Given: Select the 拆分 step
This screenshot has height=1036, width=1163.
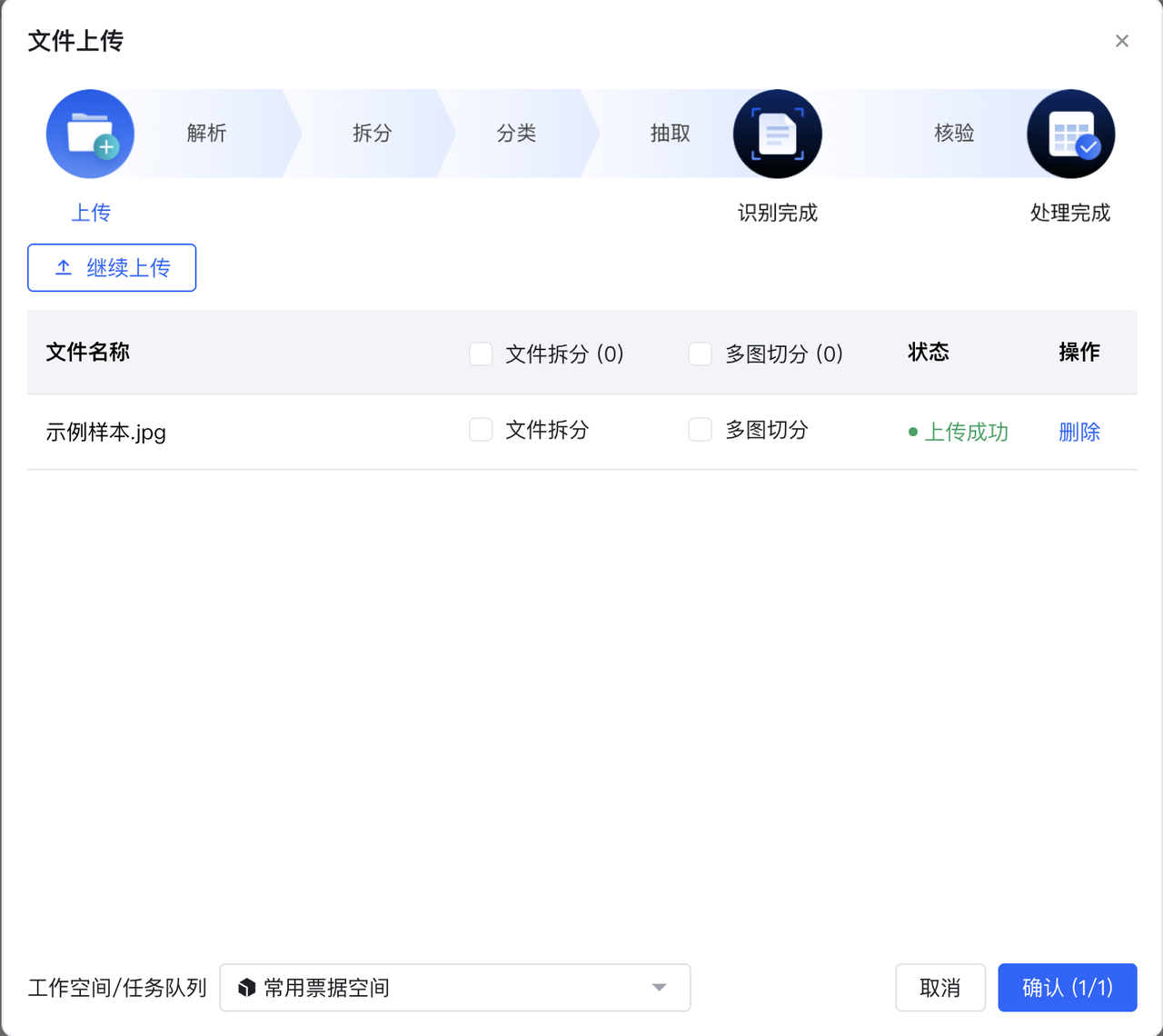Looking at the screenshot, I should tap(372, 133).
